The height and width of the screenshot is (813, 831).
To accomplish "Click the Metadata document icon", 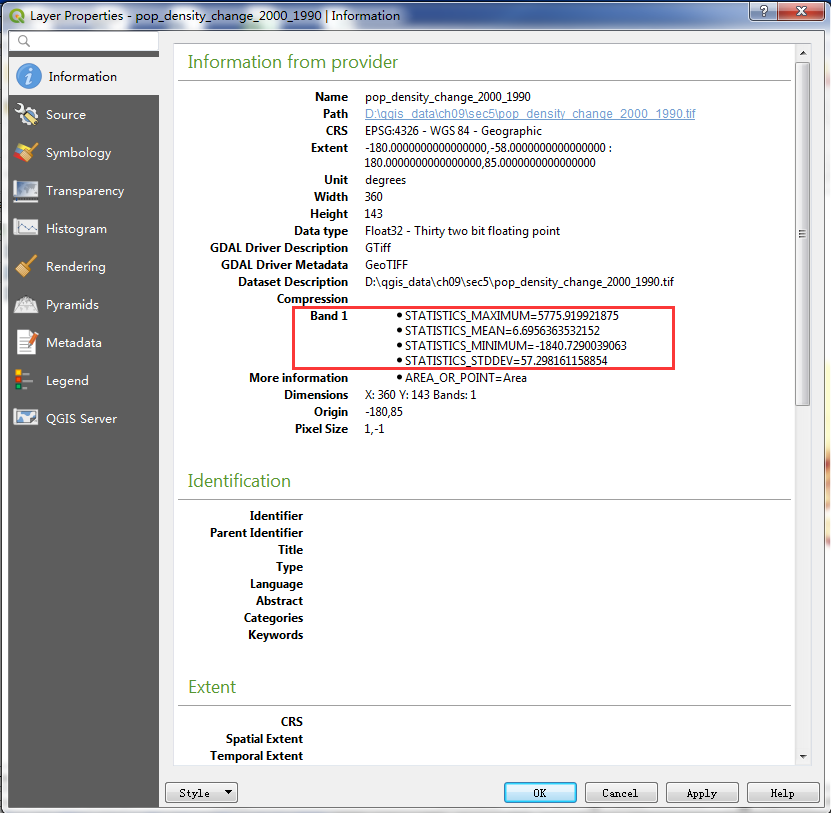I will pyautogui.click(x=26, y=342).
